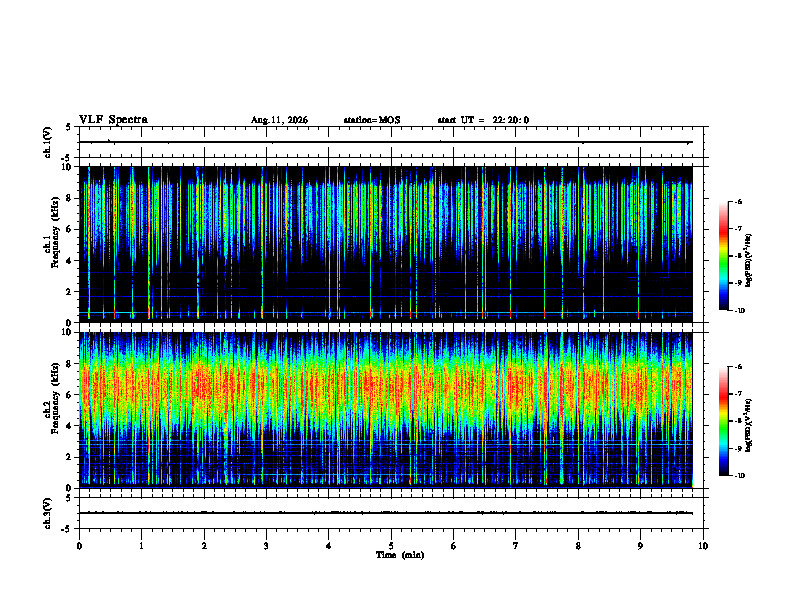Click the "5" tick on ch.1(V) axis
Image resolution: width=792 pixels, height=612 pixels.
click(69, 127)
